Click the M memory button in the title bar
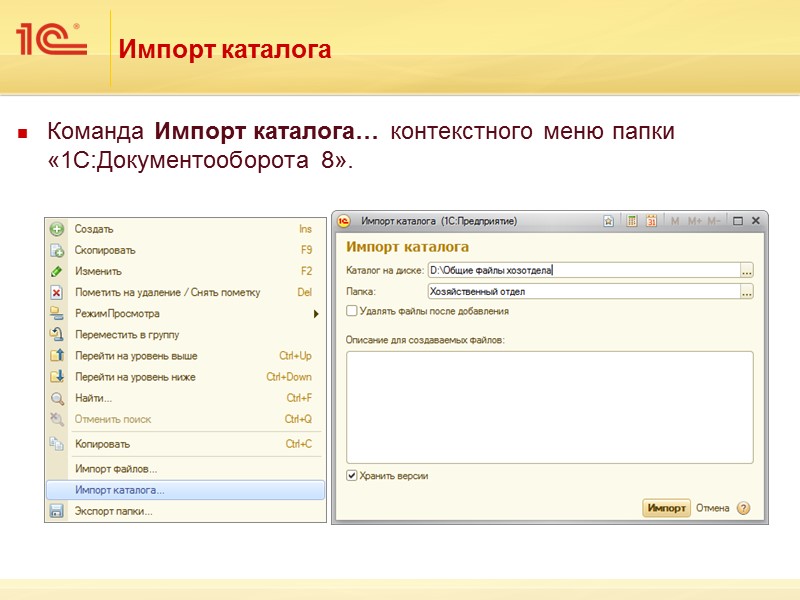800x600 pixels. (x=675, y=221)
